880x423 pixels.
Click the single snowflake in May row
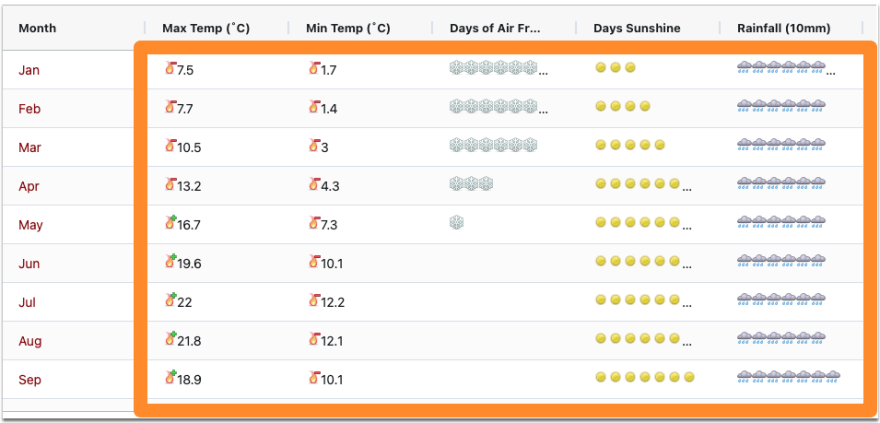(x=457, y=223)
